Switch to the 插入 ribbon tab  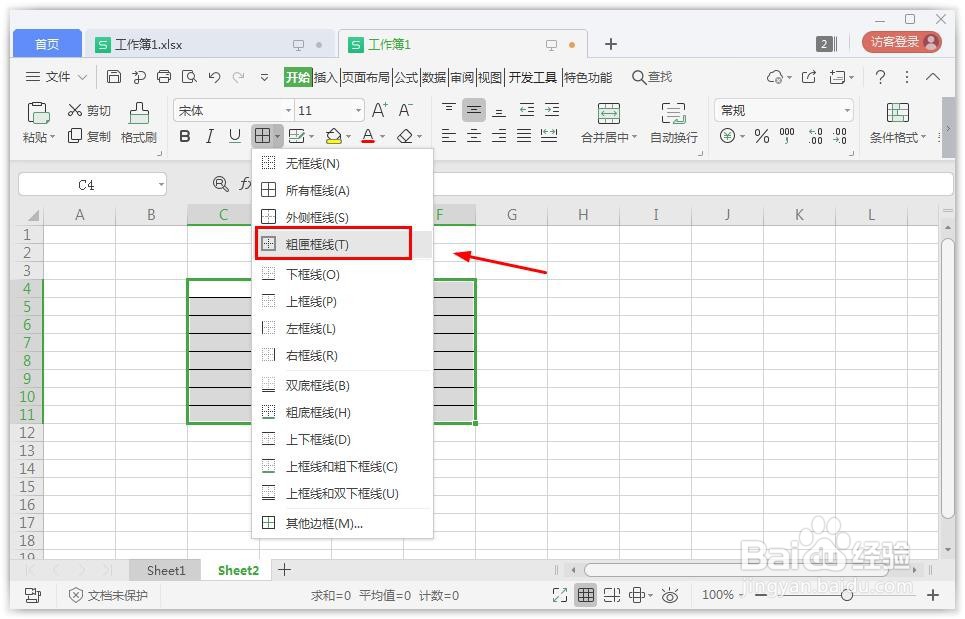coord(325,77)
